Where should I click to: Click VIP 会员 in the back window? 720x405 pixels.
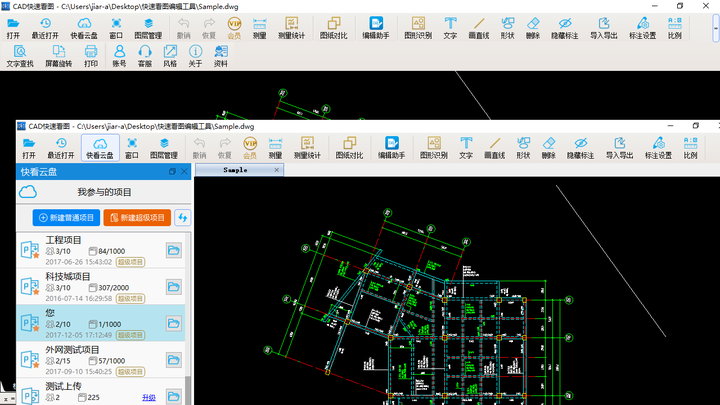pos(234,28)
